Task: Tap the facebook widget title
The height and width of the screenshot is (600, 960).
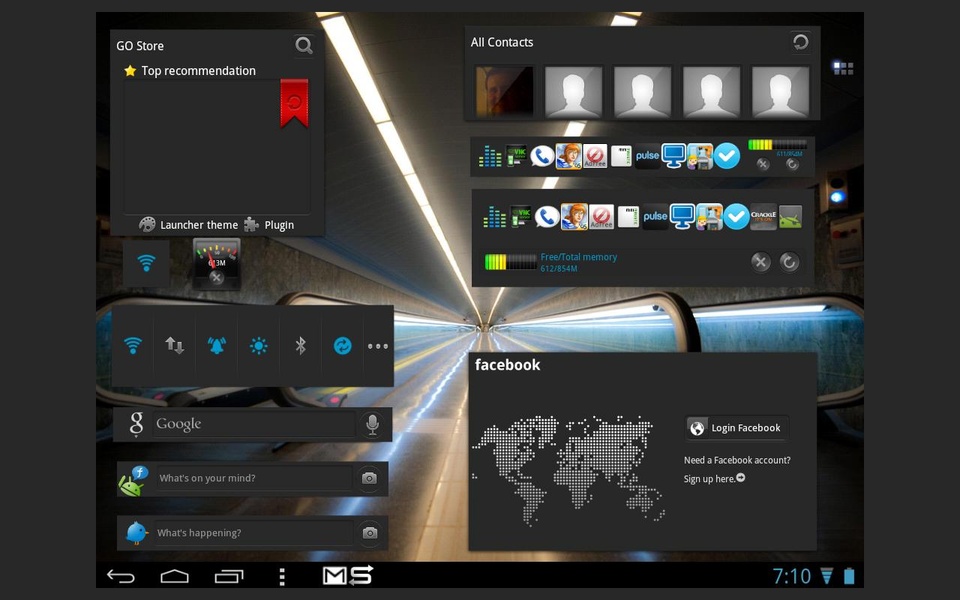Action: pos(508,365)
